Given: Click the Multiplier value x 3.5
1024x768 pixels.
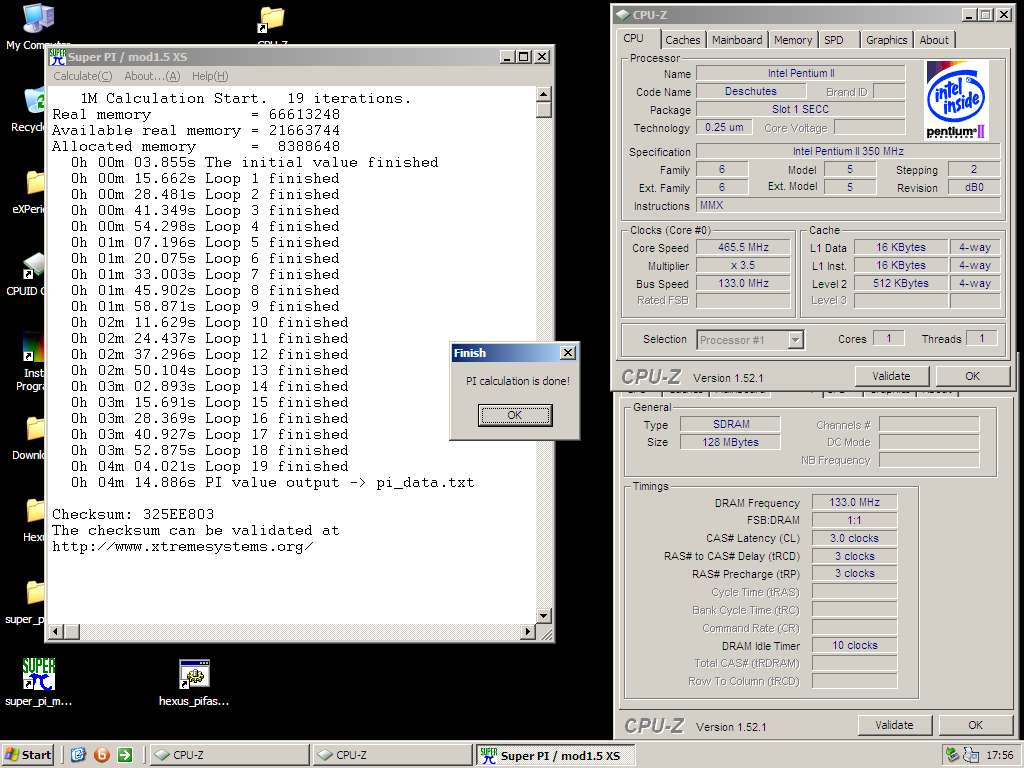Looking at the screenshot, I should (743, 265).
